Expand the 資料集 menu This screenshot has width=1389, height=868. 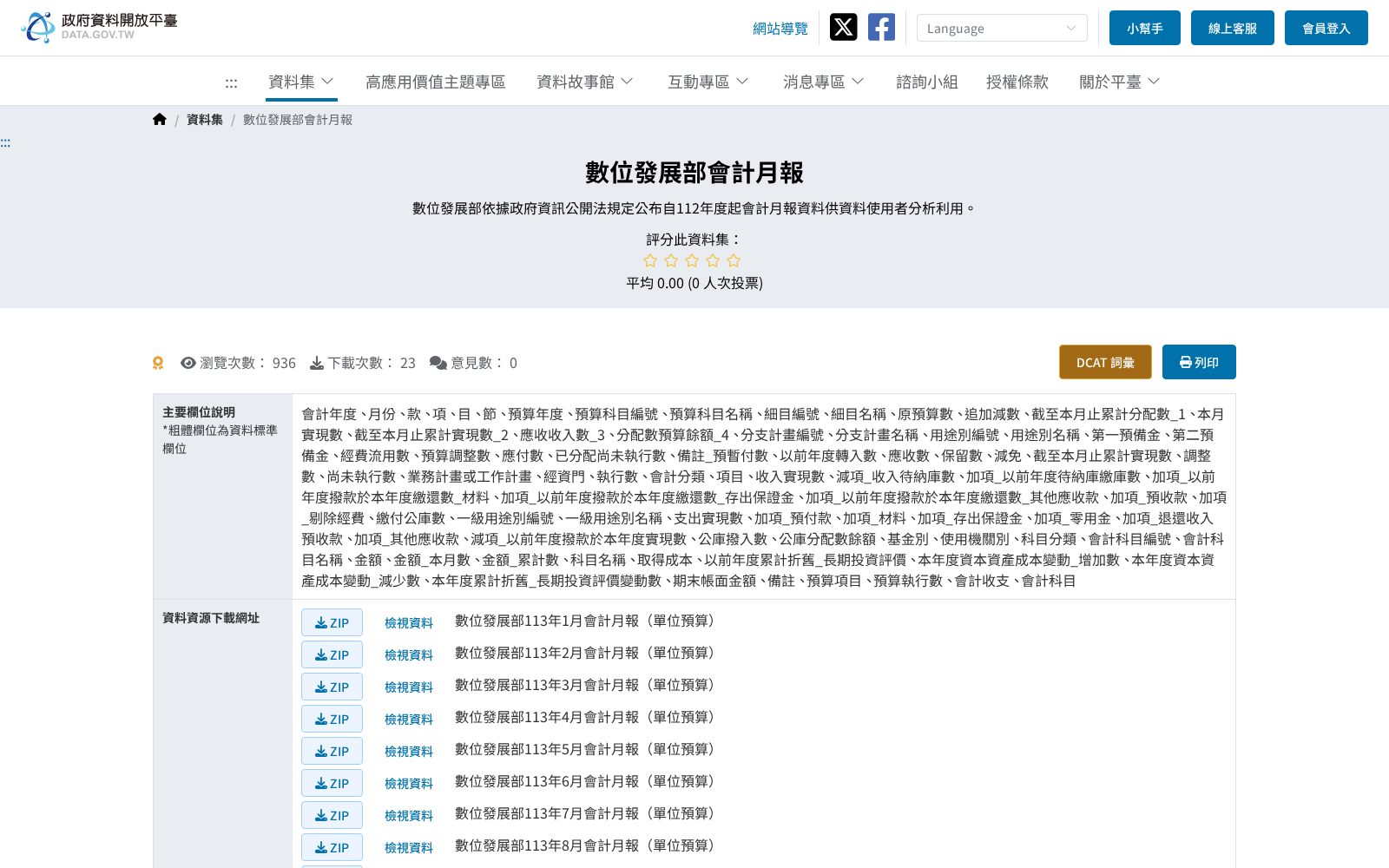[x=301, y=82]
